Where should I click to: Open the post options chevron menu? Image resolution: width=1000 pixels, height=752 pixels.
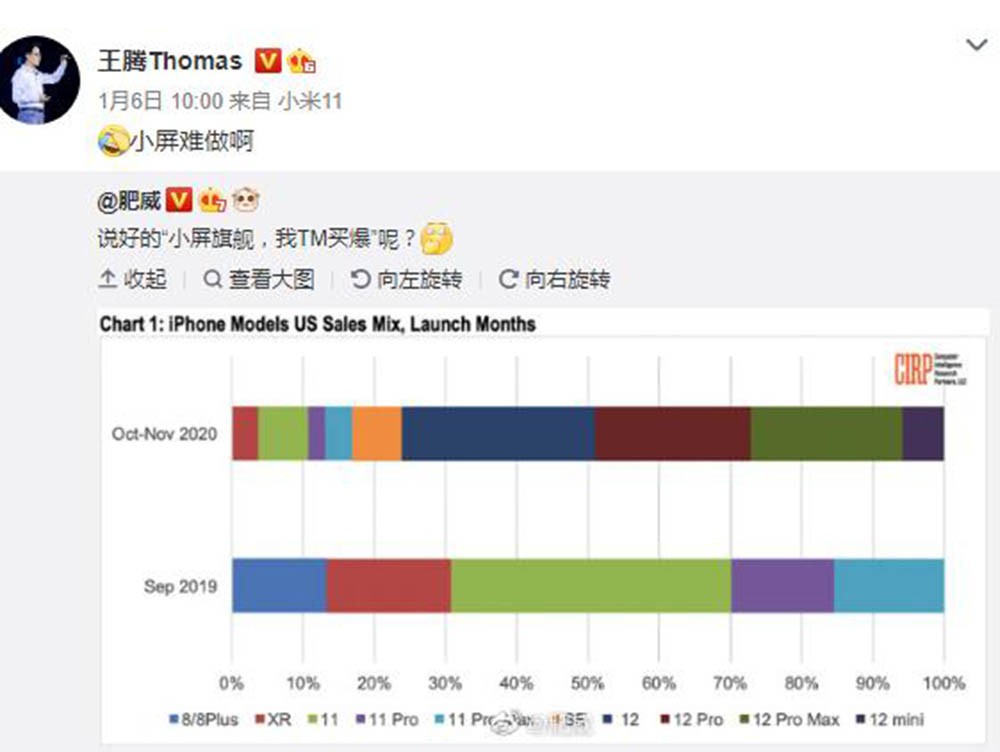click(977, 45)
